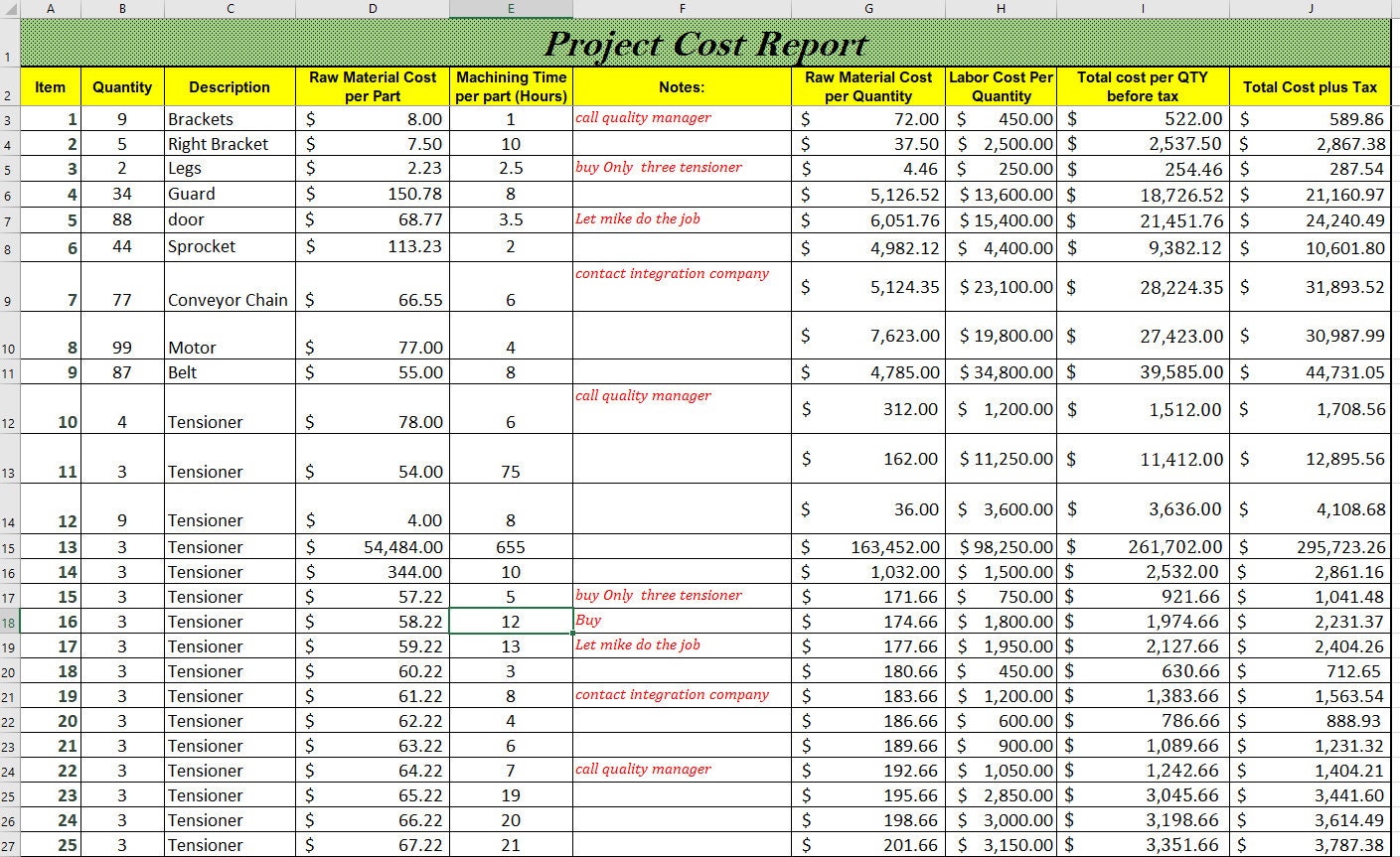This screenshot has width=1400, height=857.
Task: Select the Conveyor Chain description cell
Action: (229, 298)
